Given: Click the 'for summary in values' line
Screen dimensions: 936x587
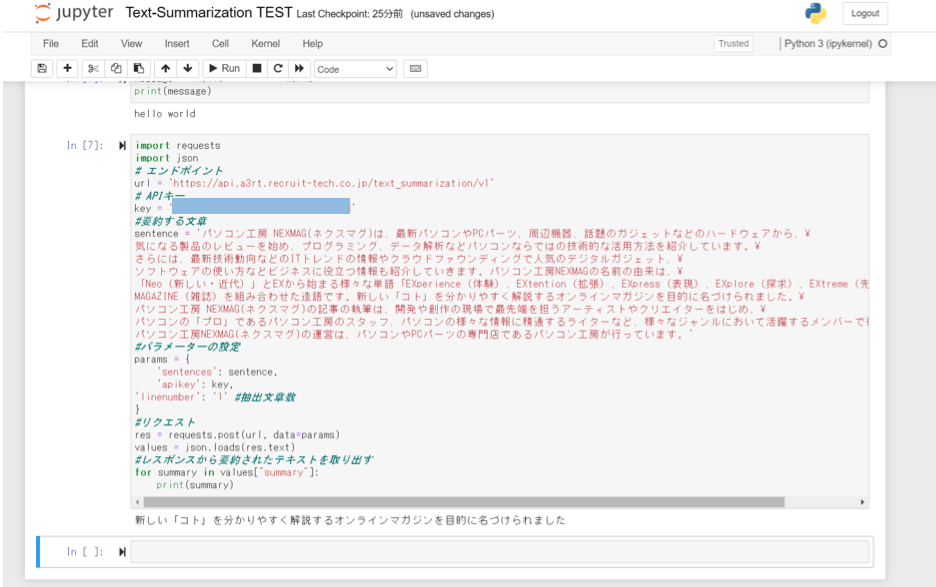Looking at the screenshot, I should tap(227, 472).
